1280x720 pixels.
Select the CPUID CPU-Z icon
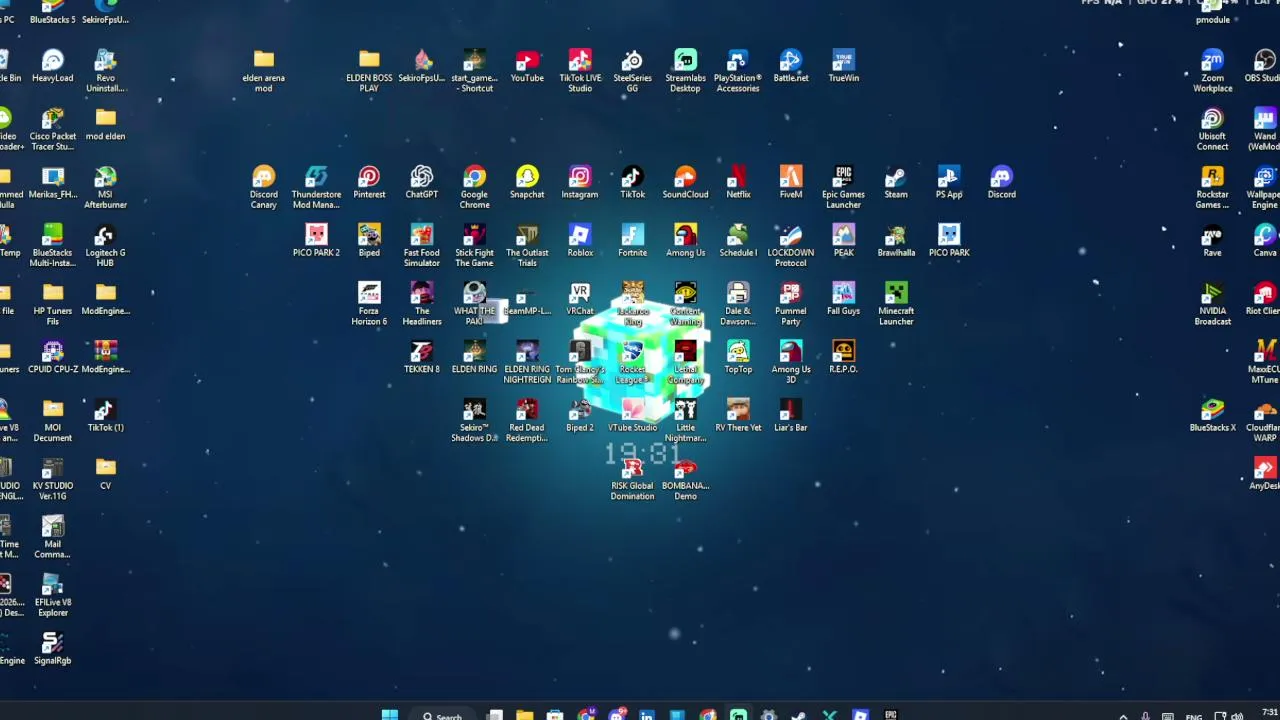point(52,357)
